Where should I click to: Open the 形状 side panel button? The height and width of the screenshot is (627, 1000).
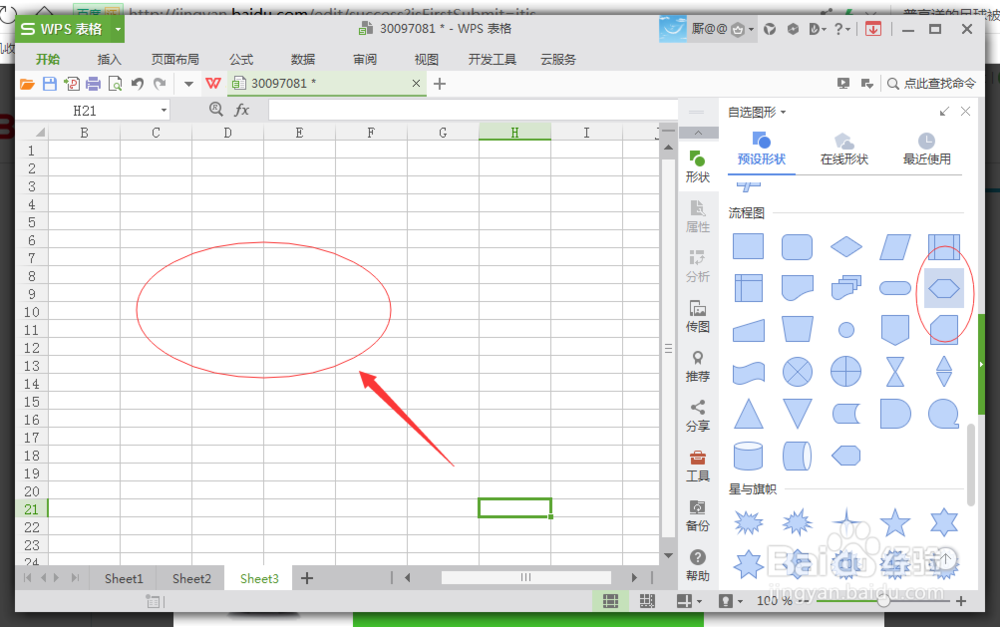click(x=698, y=166)
